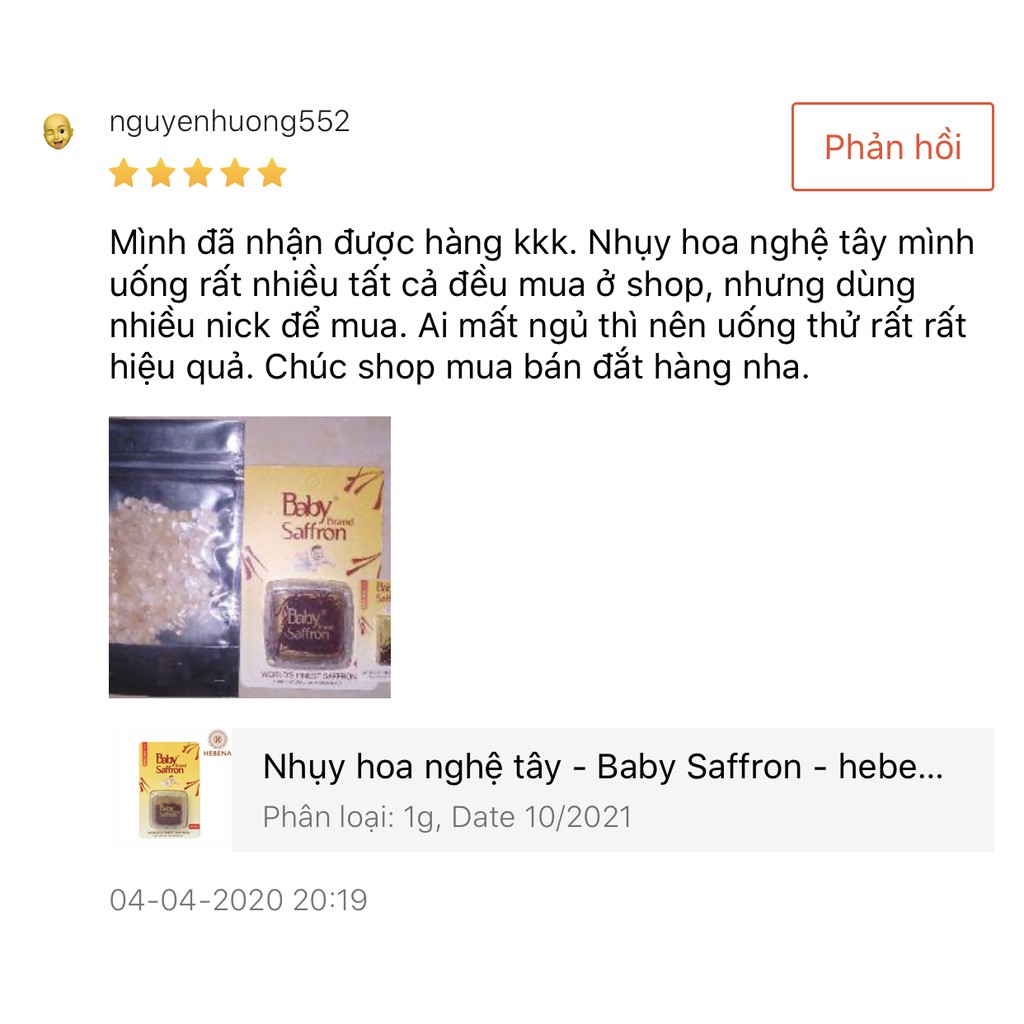This screenshot has width=1024, height=1024.
Task: Open the winking emoji avatar of the reviewer
Action: tap(58, 131)
